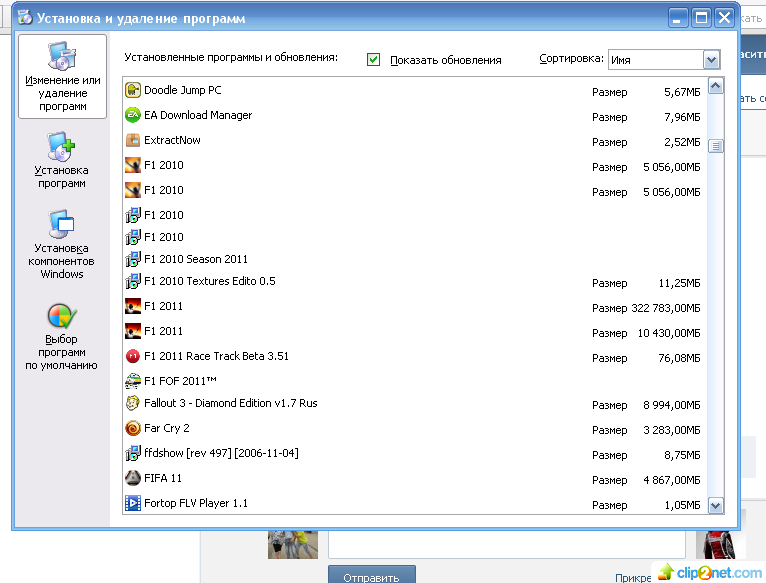Screen dimensions: 766x583
Task: Click the Fortop FLV Player icon
Action: (132, 503)
